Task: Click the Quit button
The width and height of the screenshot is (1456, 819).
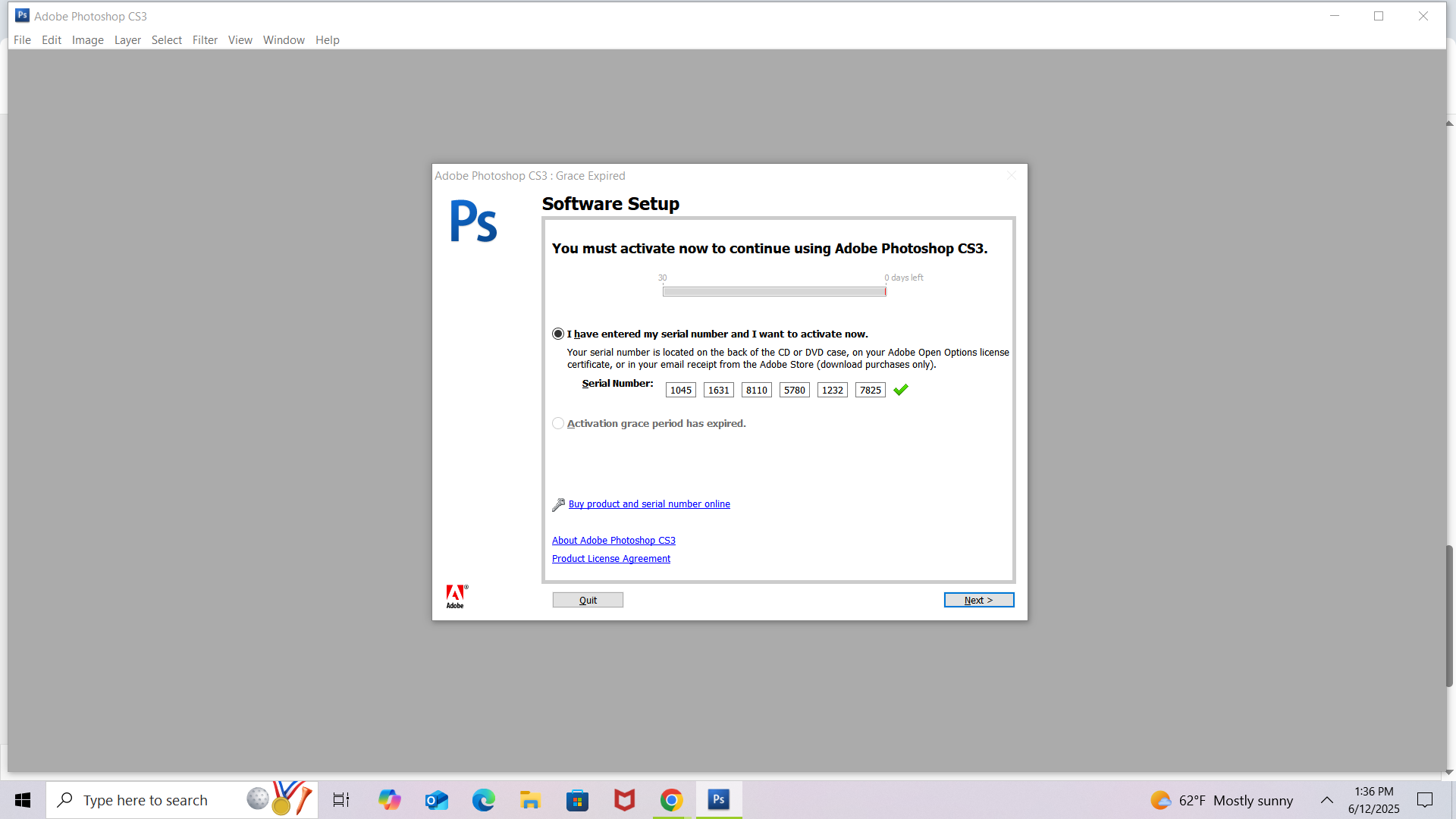Action: pos(588,600)
